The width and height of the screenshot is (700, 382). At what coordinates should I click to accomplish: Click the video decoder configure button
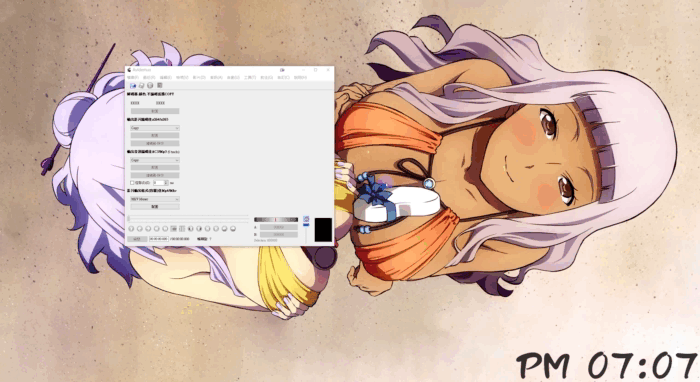(x=155, y=111)
